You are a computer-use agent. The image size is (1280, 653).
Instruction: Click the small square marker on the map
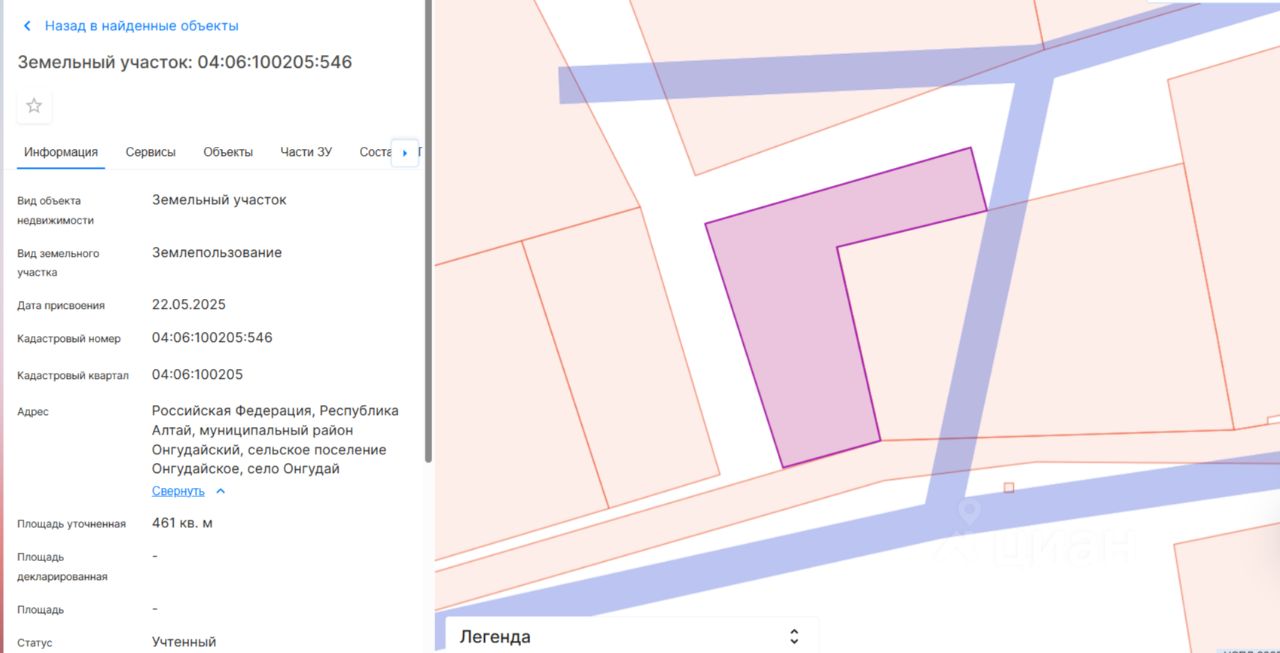click(x=1009, y=488)
